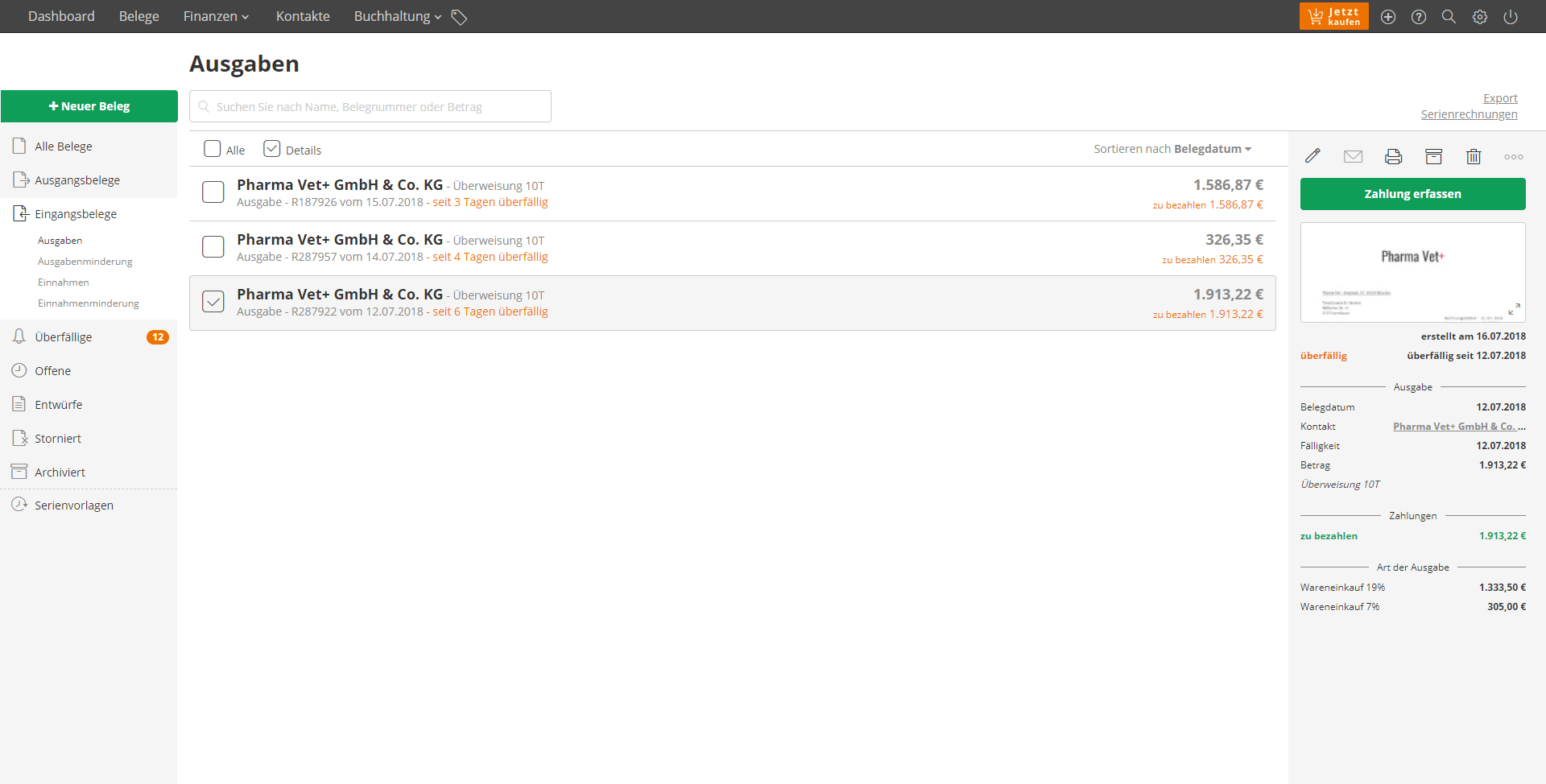This screenshot has width=1546, height=784.
Task: Click the Export link
Action: 1500,98
